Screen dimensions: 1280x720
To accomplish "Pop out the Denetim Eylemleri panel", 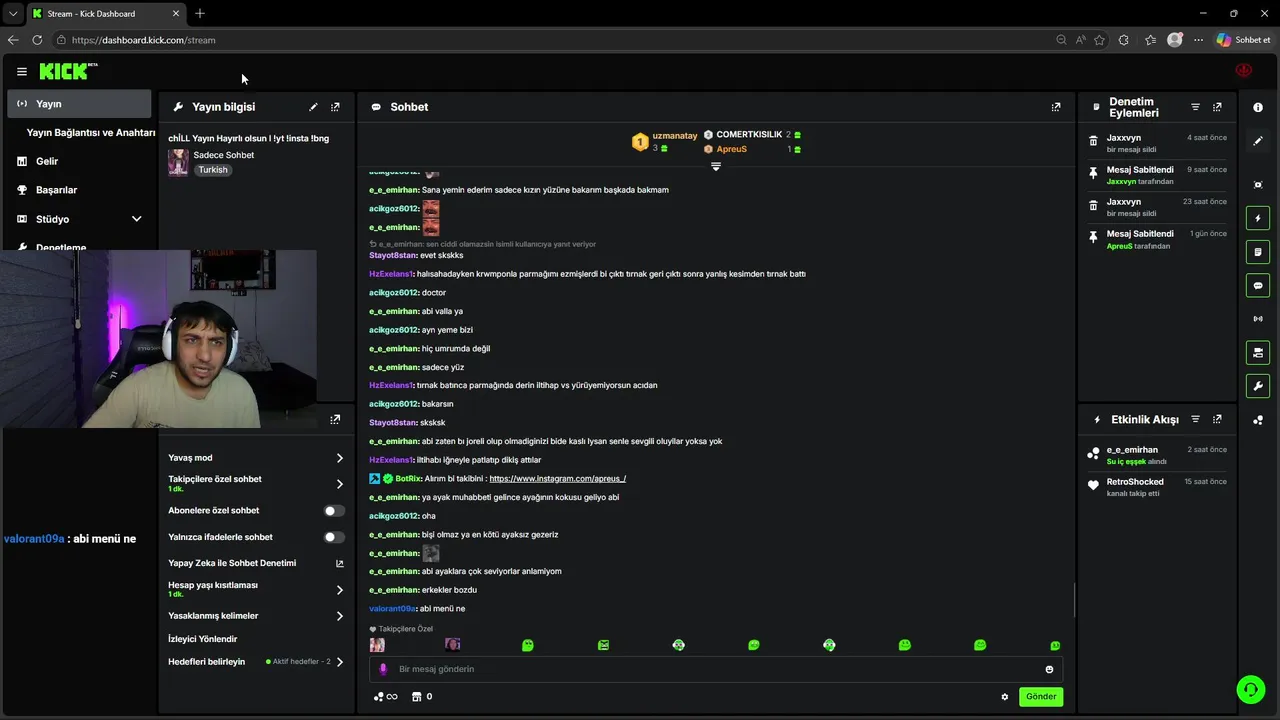I will click(x=1217, y=107).
